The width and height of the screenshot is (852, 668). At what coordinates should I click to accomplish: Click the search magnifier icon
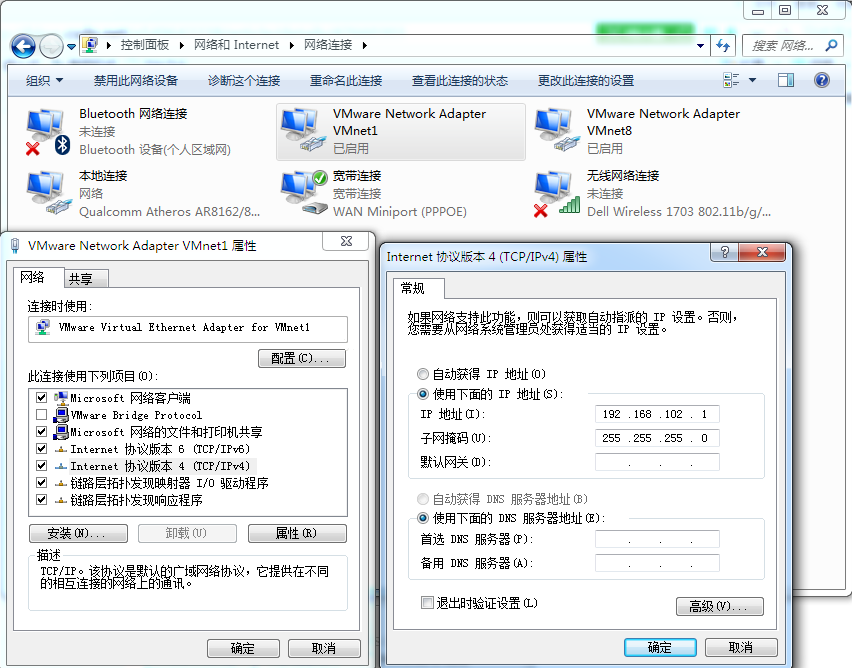click(x=831, y=46)
